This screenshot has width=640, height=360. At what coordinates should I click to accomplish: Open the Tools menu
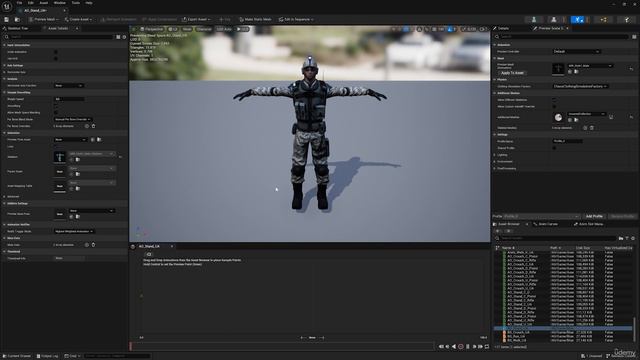click(x=76, y=3)
